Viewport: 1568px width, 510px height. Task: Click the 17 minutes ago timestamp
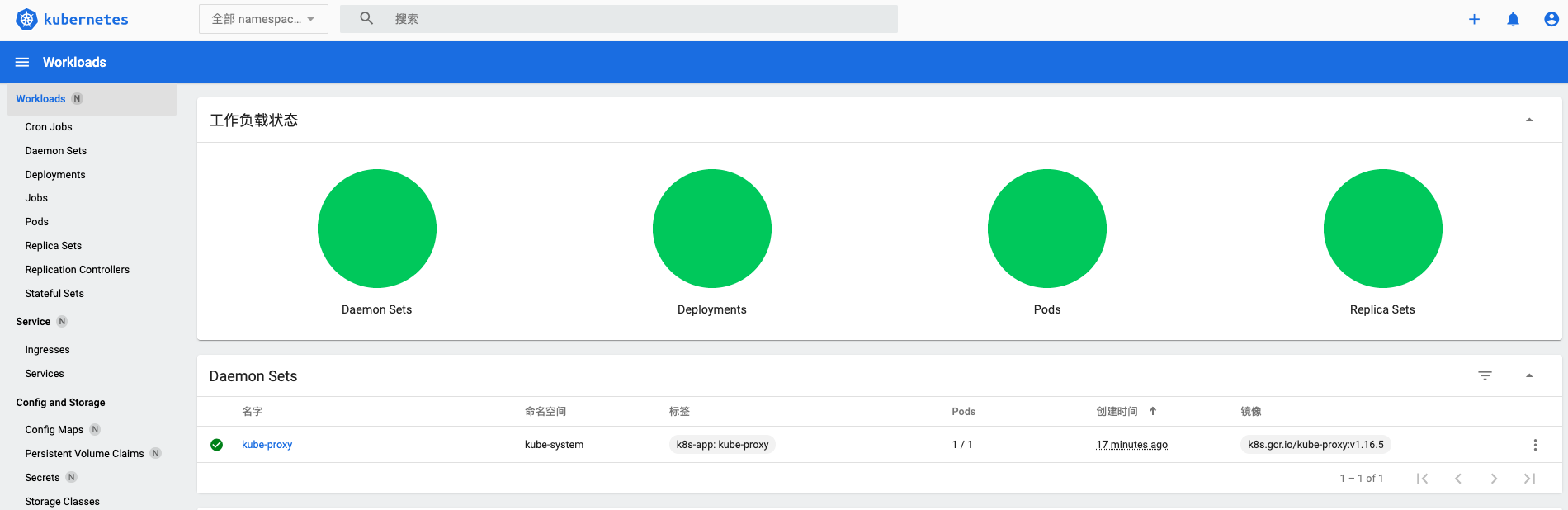click(1131, 445)
